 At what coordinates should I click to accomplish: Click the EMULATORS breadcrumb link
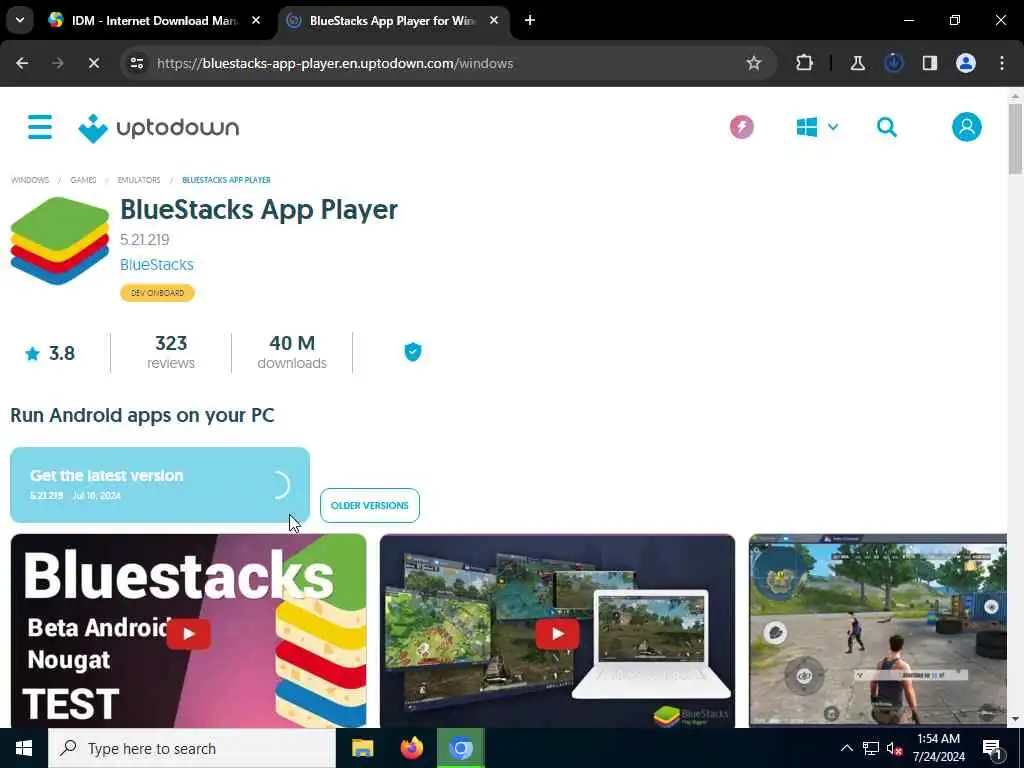pyautogui.click(x=138, y=180)
